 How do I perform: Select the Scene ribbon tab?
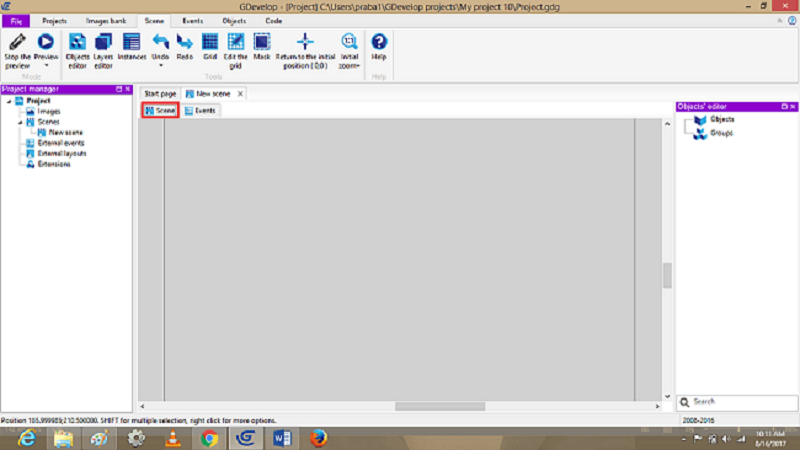coord(154,21)
